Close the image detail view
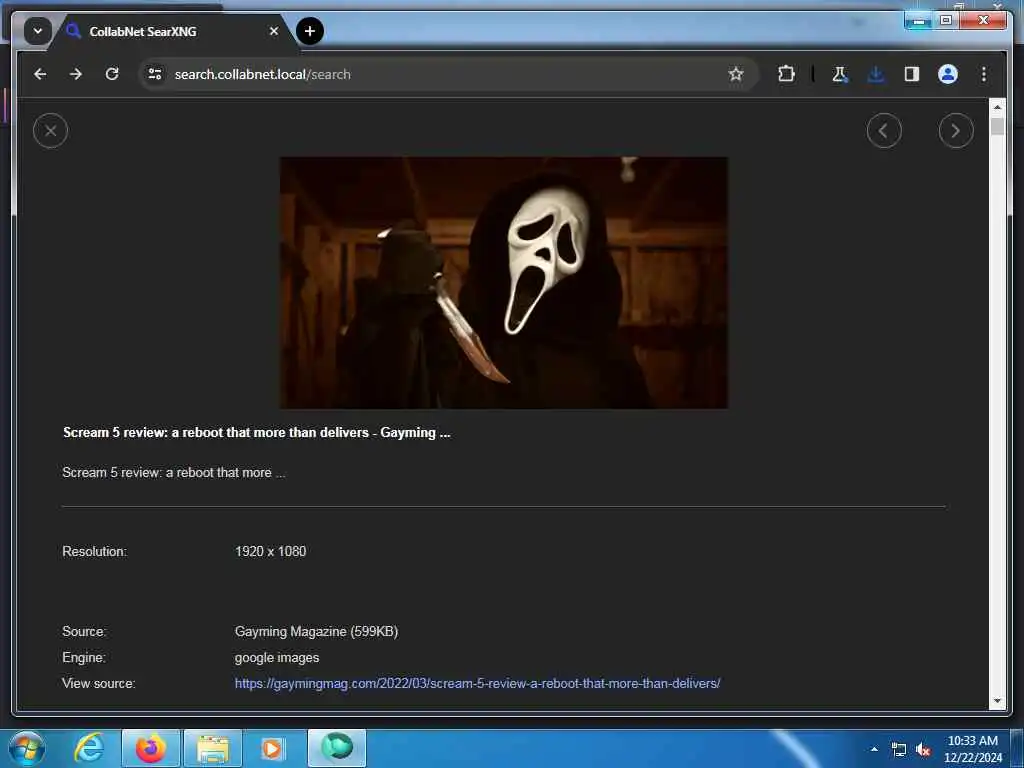The height and width of the screenshot is (768, 1024). (x=50, y=131)
